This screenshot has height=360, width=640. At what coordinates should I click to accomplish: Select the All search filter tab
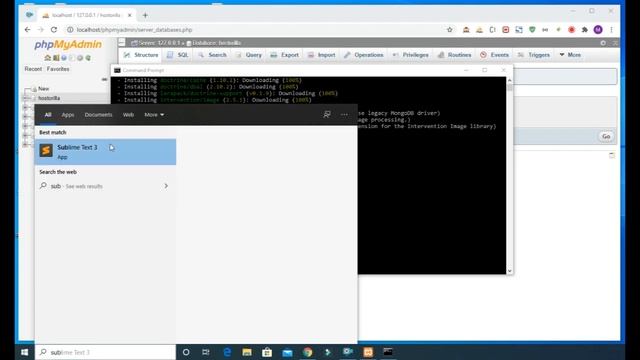pyautogui.click(x=48, y=115)
